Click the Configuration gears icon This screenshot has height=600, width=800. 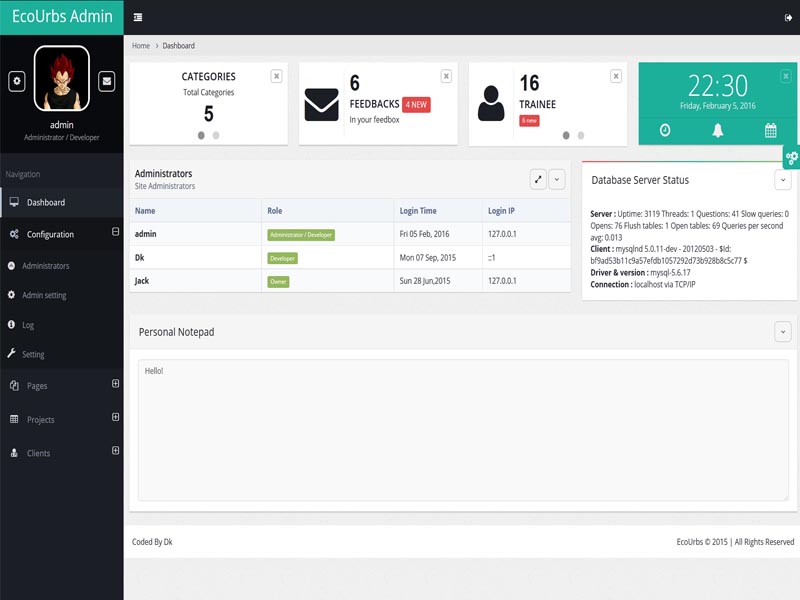point(14,234)
